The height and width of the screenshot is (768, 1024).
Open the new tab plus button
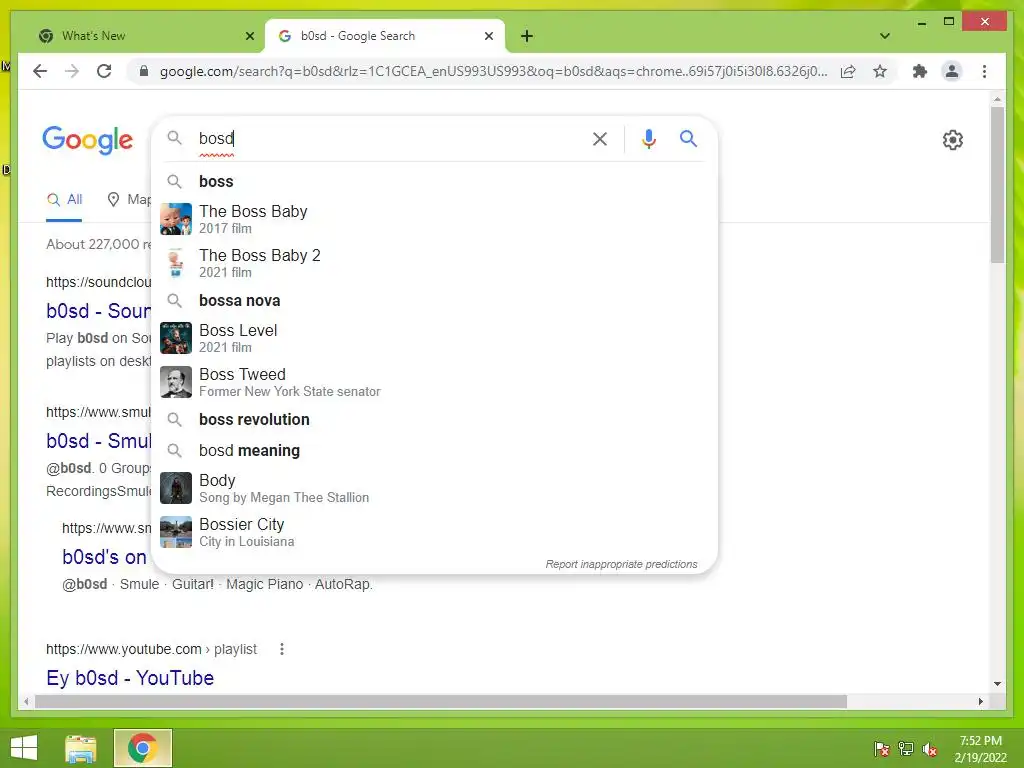click(527, 36)
